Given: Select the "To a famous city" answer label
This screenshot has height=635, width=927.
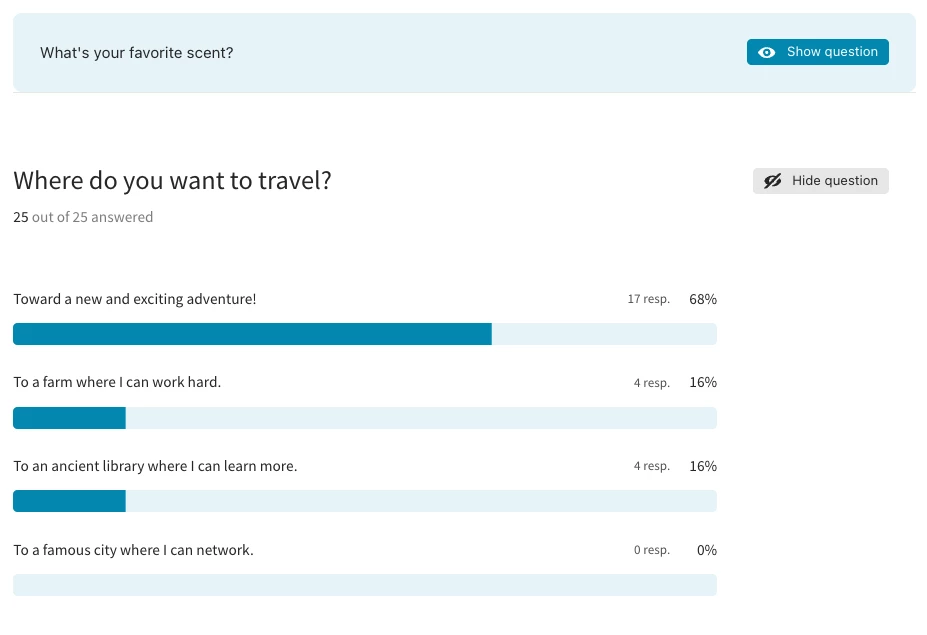Looking at the screenshot, I should [133, 550].
